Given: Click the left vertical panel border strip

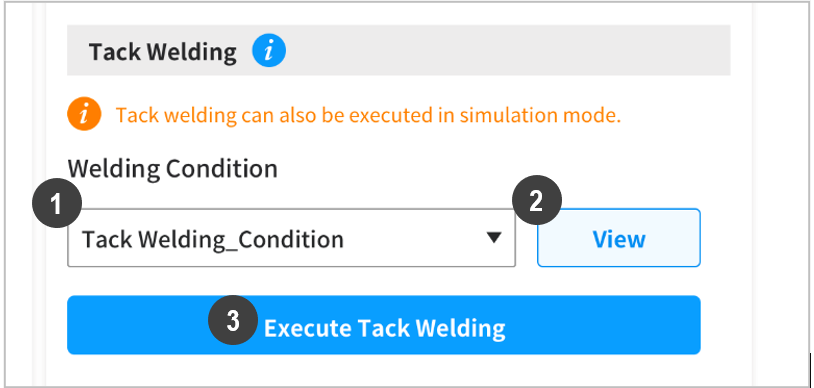Looking at the screenshot, I should 39,194.
